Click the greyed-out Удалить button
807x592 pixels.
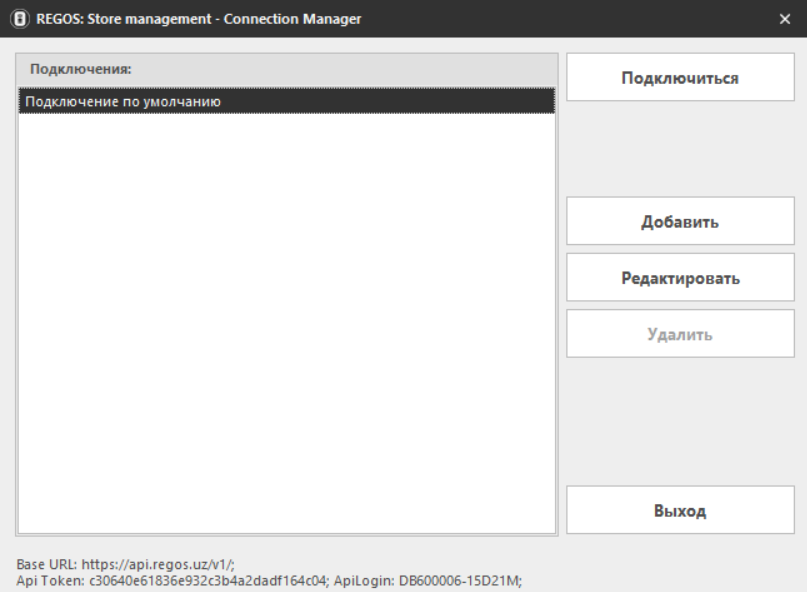click(680, 334)
